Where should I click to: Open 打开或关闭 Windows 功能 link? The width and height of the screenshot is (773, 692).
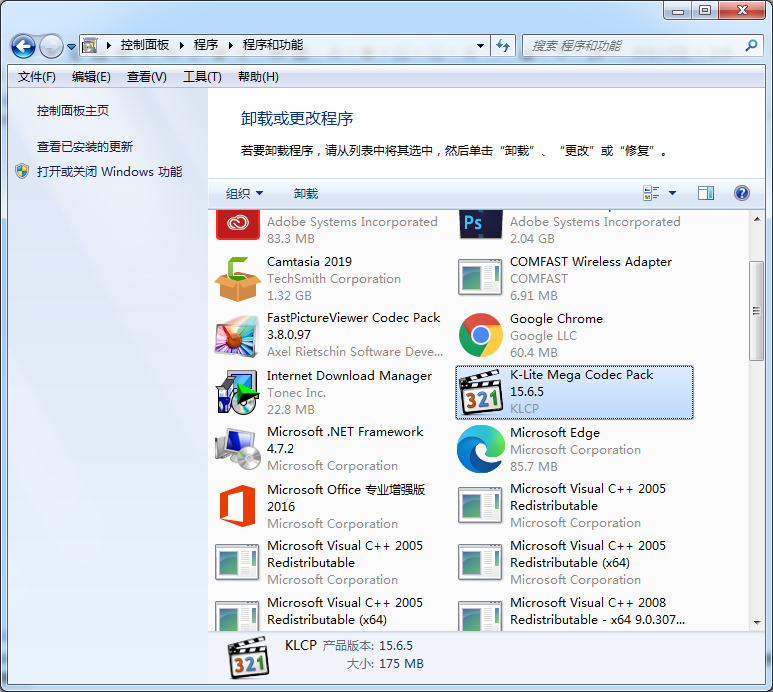click(110, 171)
